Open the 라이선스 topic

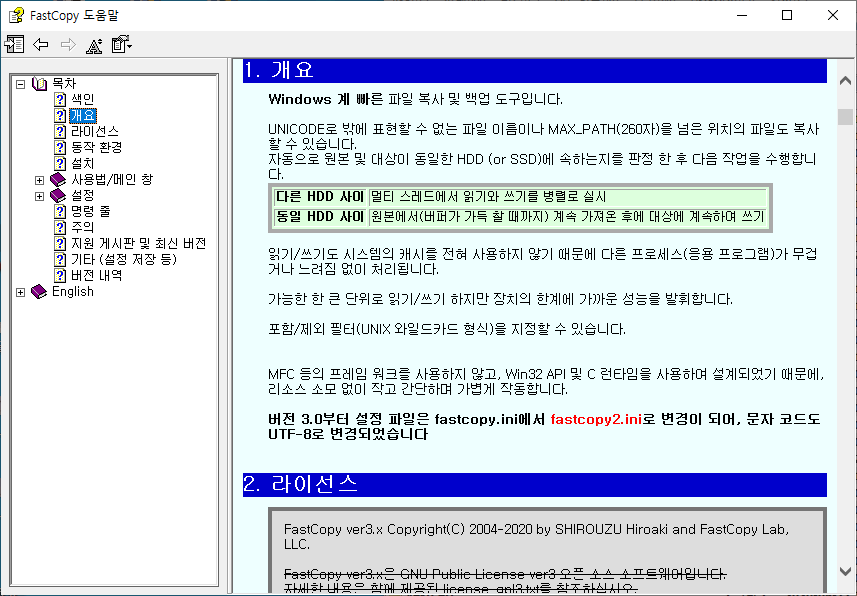click(95, 132)
